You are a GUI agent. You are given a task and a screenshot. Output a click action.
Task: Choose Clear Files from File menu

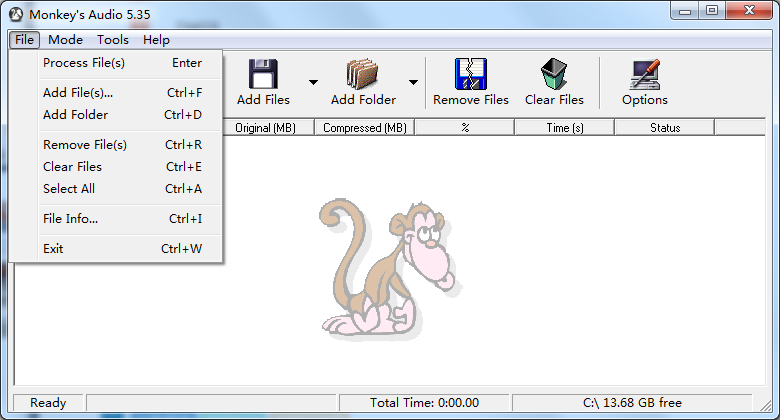pos(122,167)
